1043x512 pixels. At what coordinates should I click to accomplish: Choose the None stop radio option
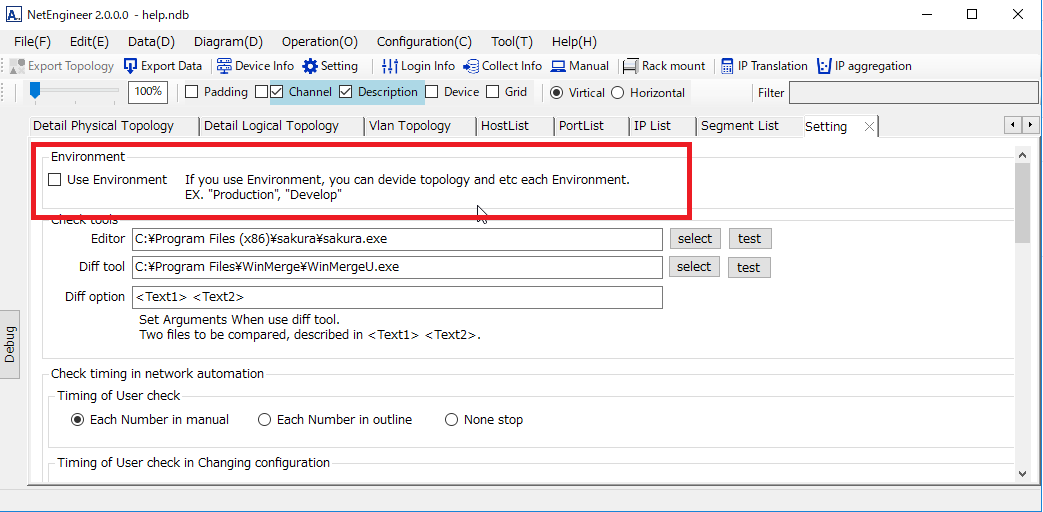tap(451, 420)
